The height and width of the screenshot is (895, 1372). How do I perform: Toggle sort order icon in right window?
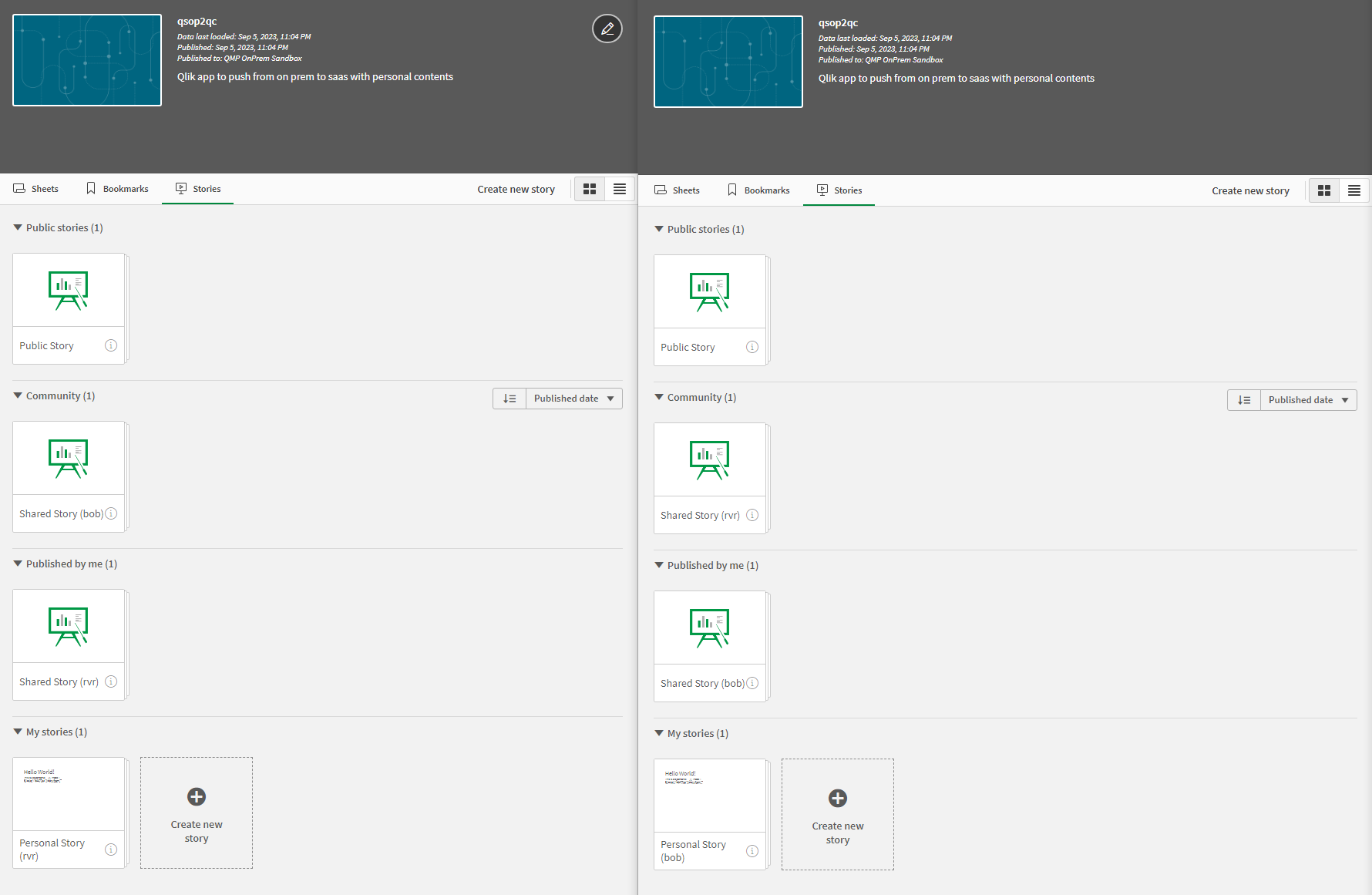tap(1244, 400)
